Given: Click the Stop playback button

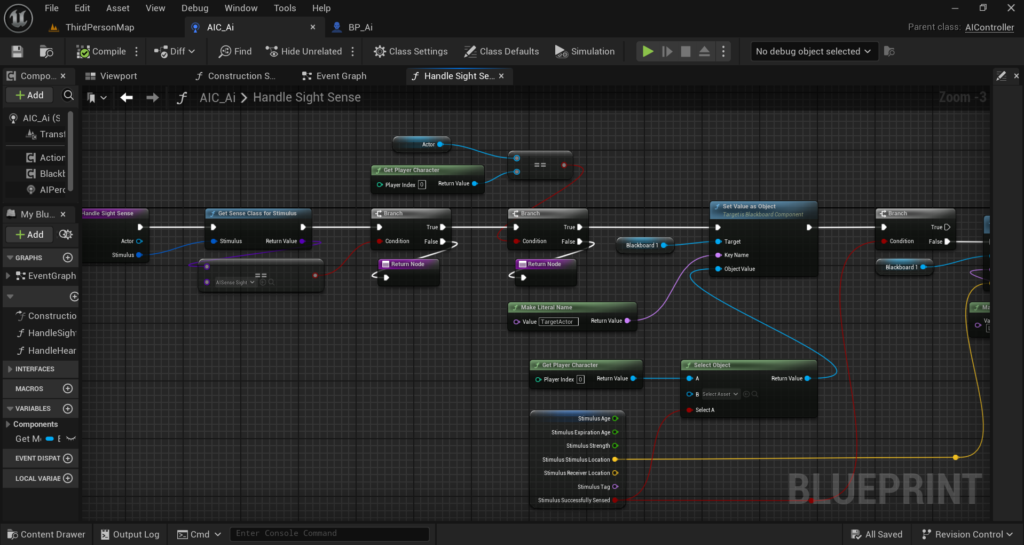Looking at the screenshot, I should [686, 52].
